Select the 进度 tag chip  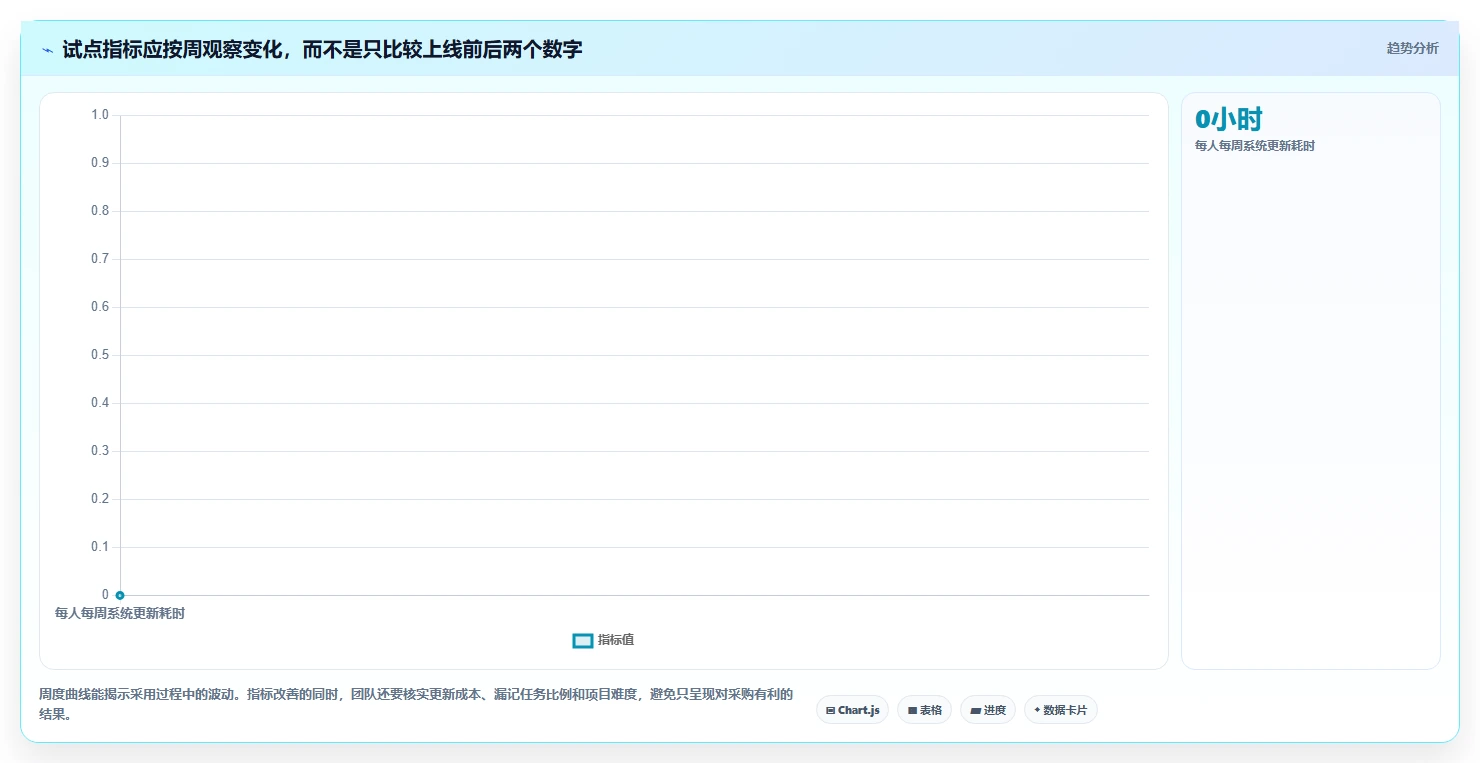tap(988, 710)
